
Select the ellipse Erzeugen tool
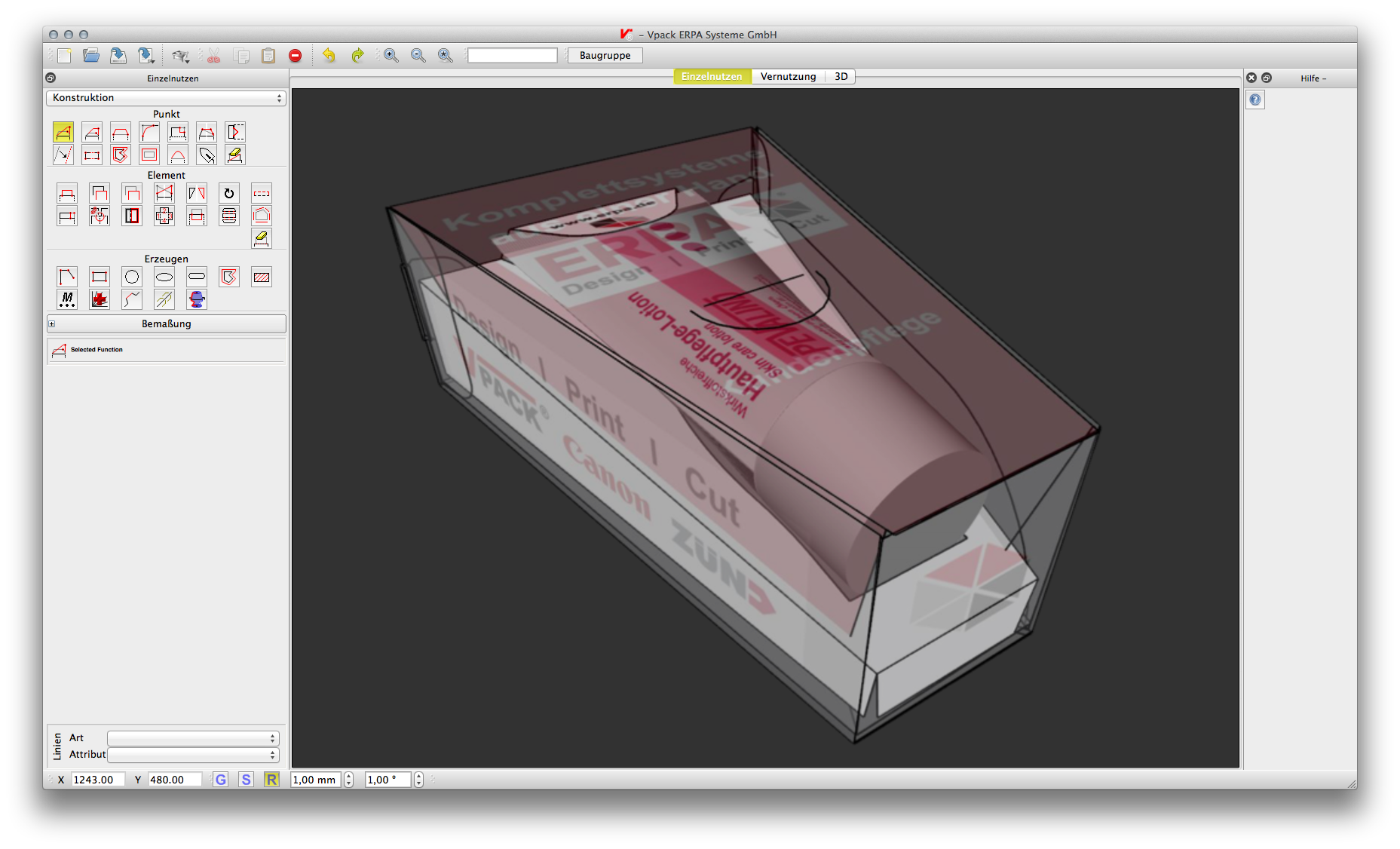(164, 277)
